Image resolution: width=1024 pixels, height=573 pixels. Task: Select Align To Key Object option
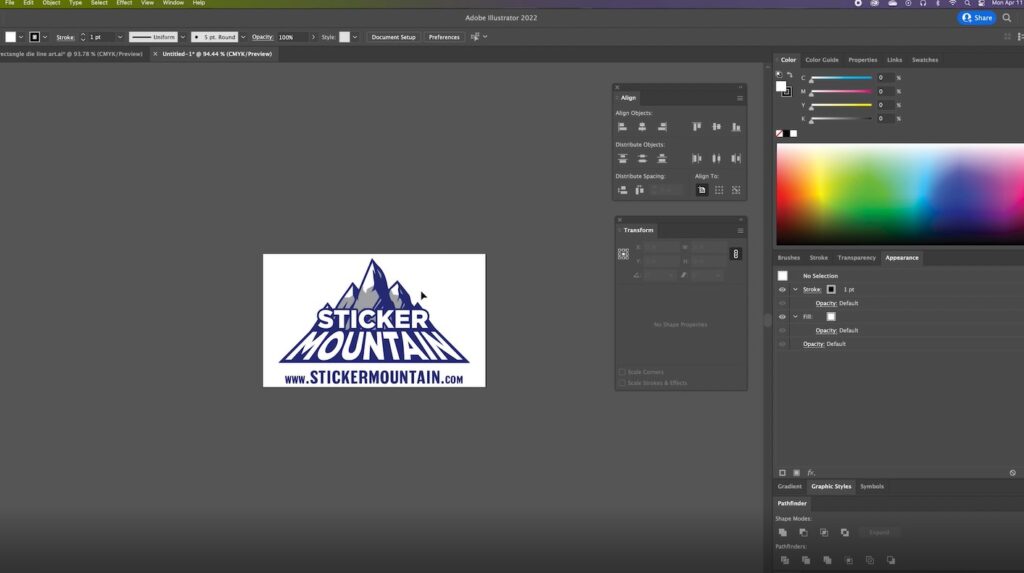tap(736, 190)
